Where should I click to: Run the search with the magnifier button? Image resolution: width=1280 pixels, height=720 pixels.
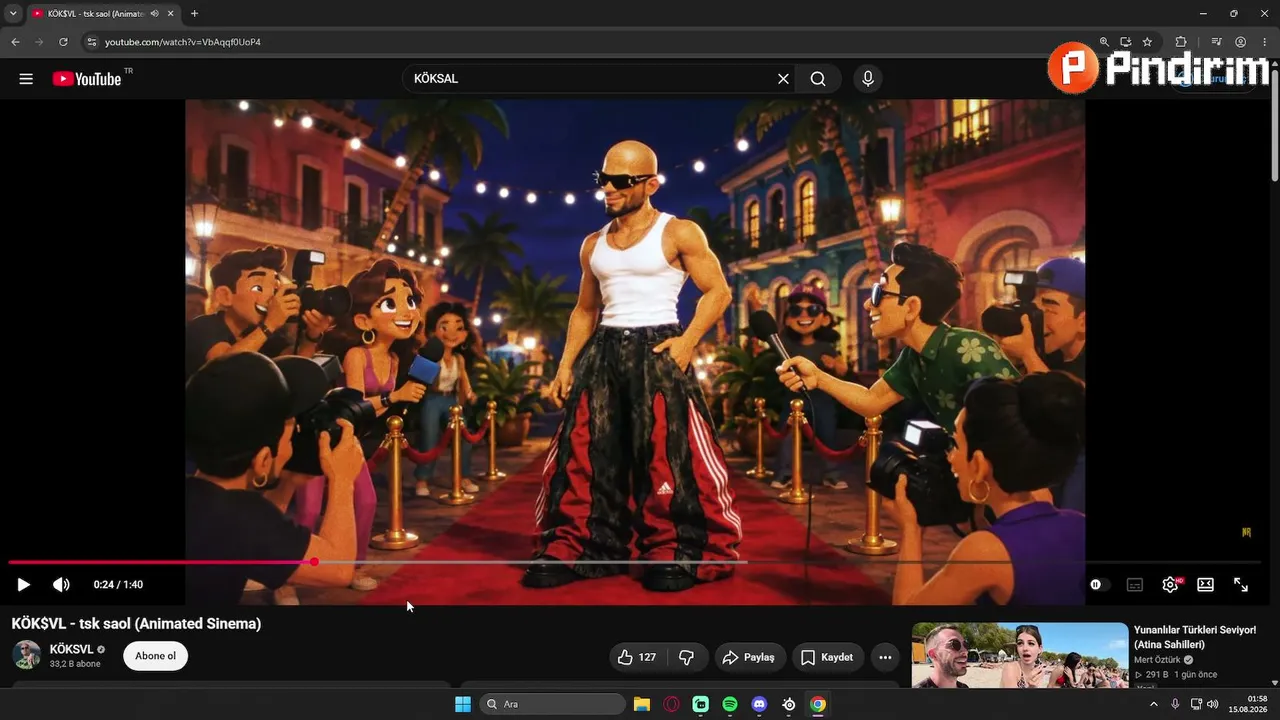tap(818, 79)
